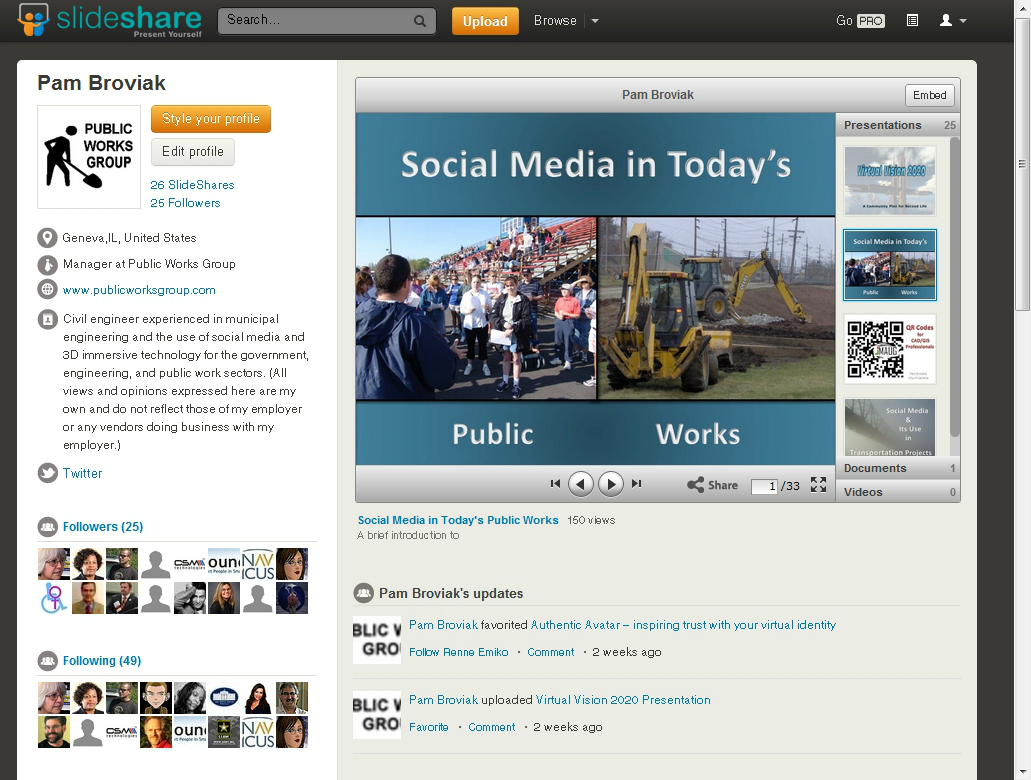This screenshot has height=780, width=1031.
Task: Click Pam Broviak name in favorited update
Action: tap(443, 625)
